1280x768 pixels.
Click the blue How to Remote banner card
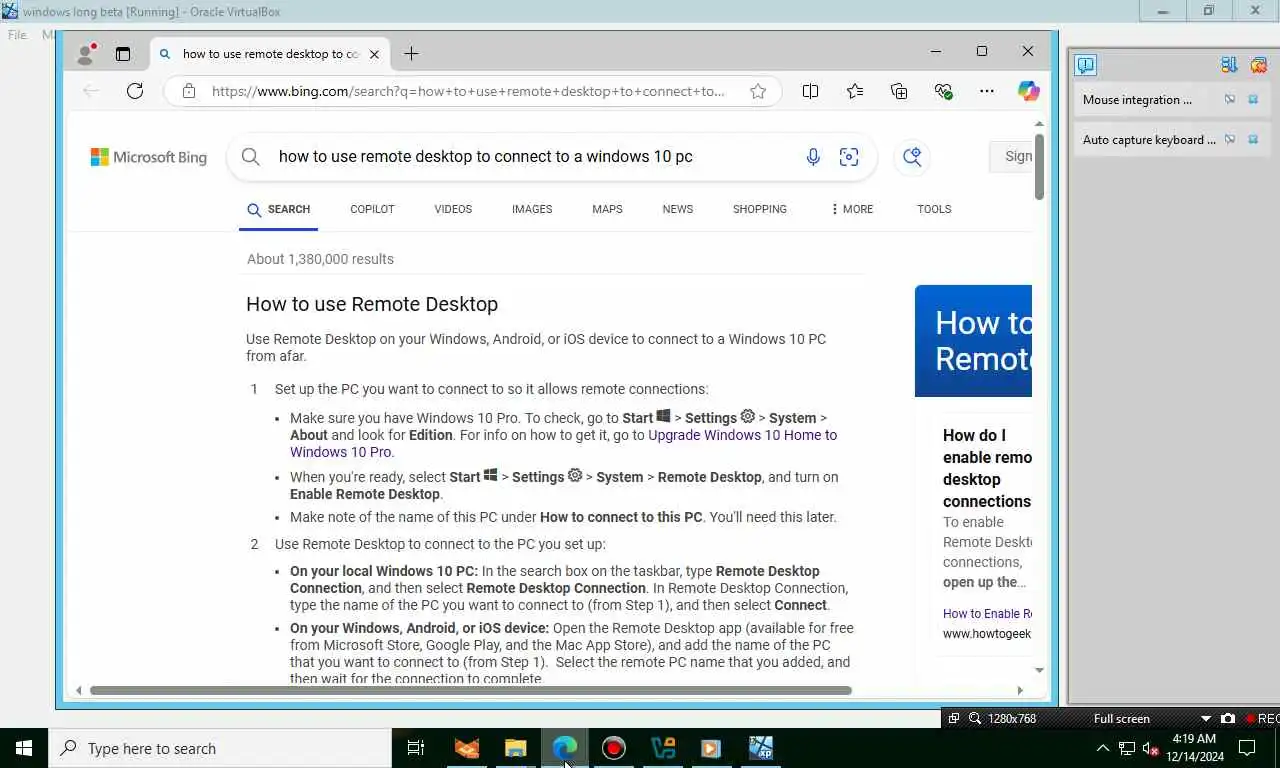point(973,341)
